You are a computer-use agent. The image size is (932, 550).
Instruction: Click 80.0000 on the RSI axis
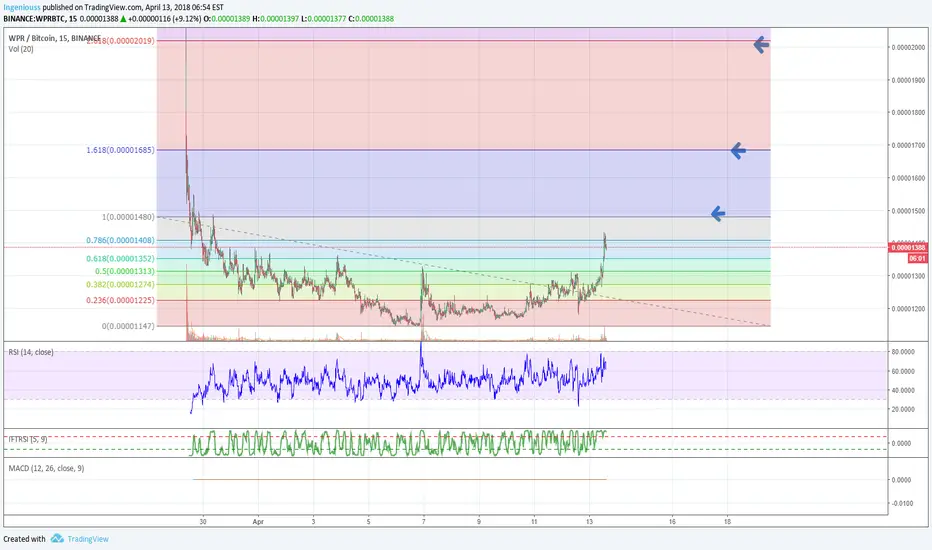tap(903, 351)
